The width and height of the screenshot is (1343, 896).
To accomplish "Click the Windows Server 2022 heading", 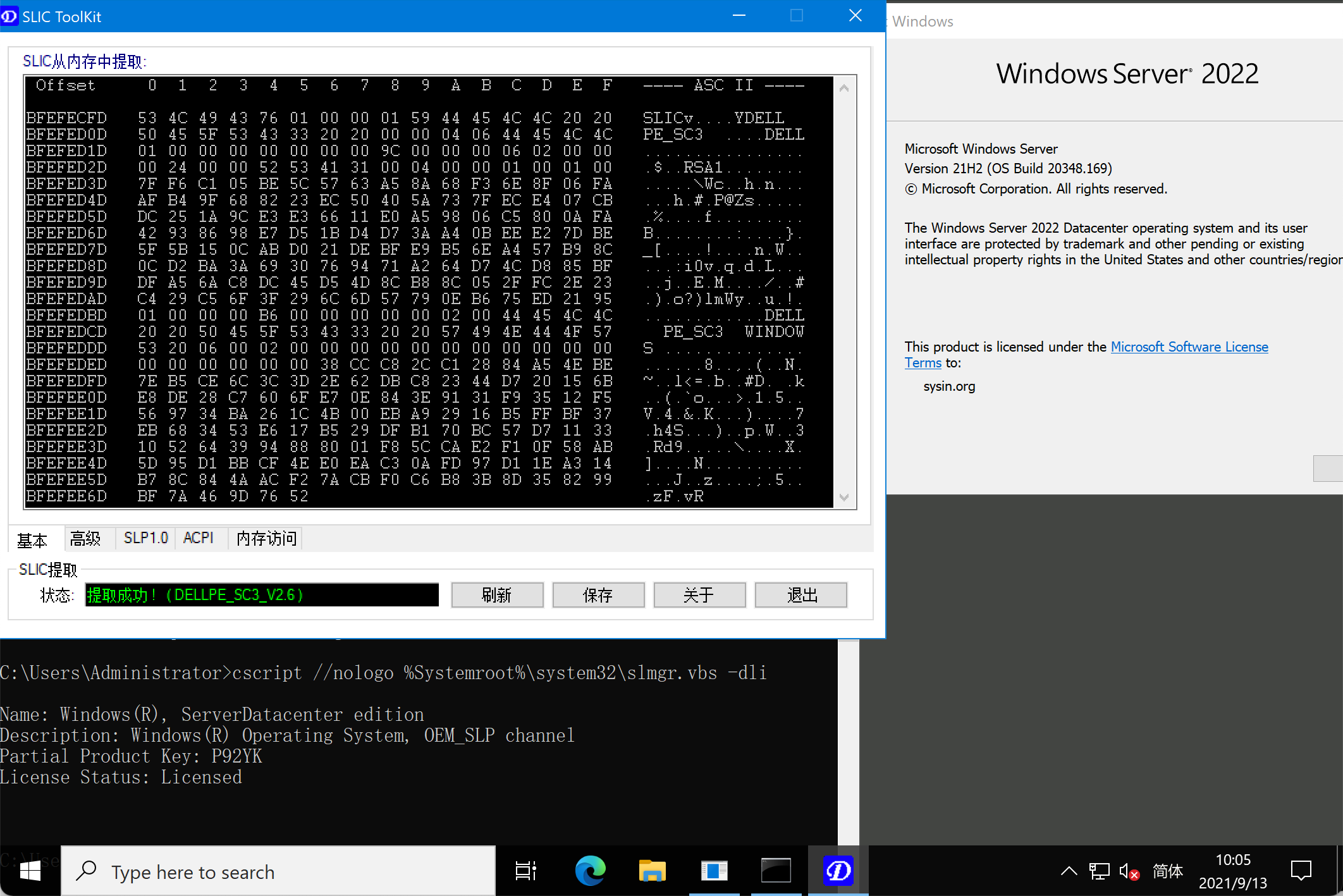I will 1127,74.
